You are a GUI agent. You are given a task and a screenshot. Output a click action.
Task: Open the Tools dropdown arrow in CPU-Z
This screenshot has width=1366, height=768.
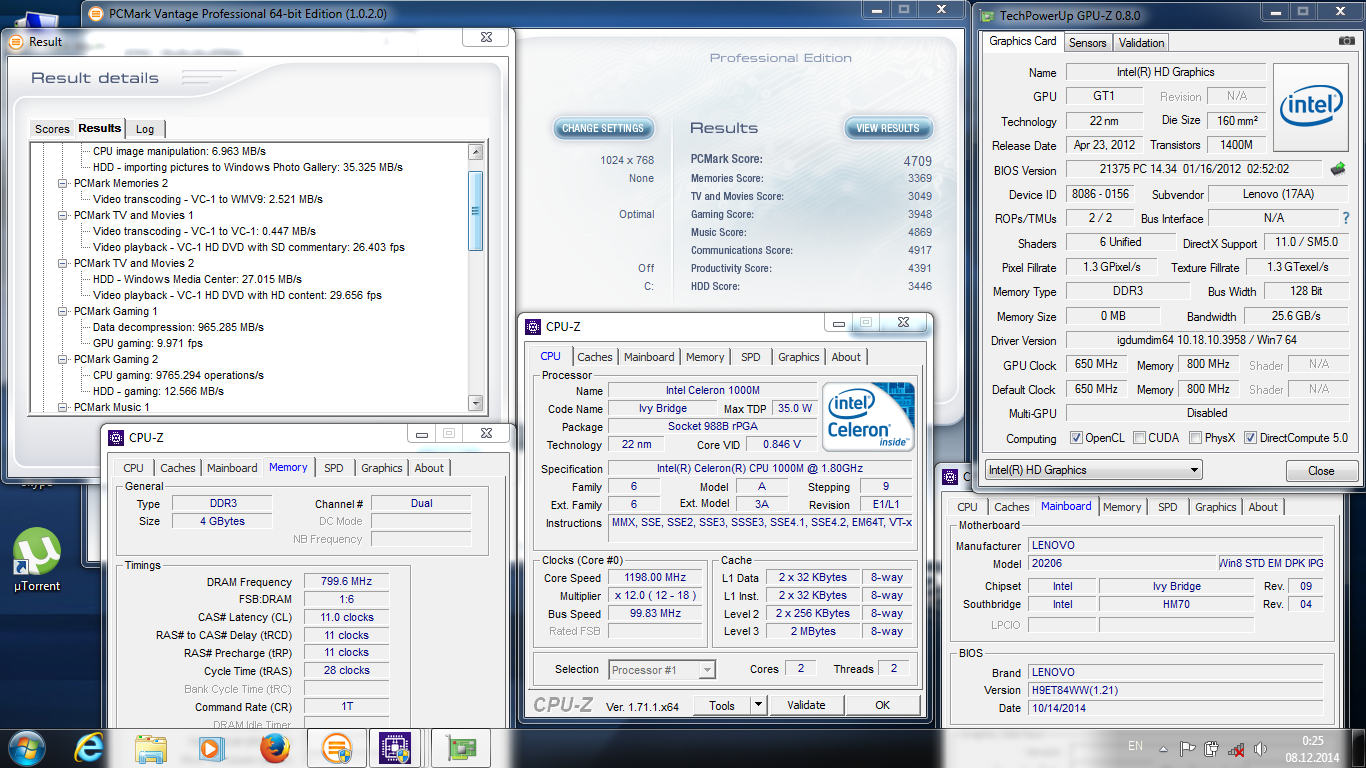pos(759,705)
